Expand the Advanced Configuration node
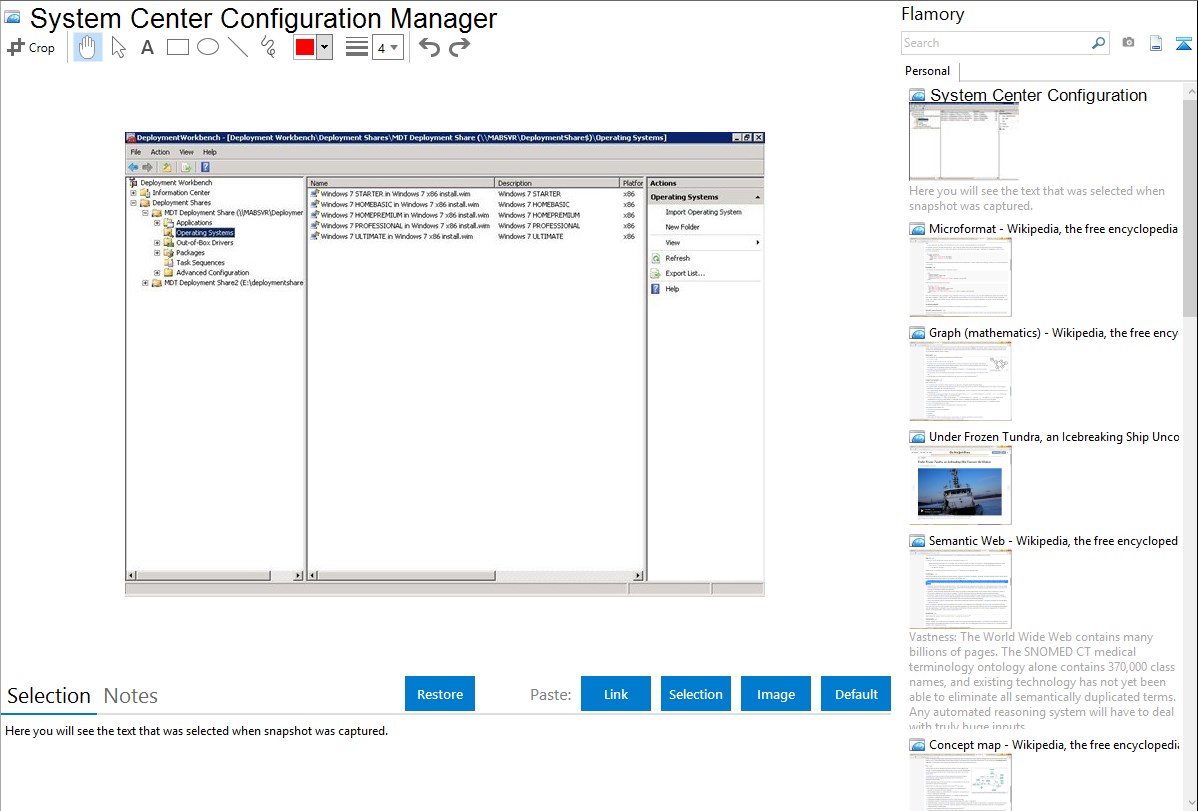1198x811 pixels. pos(157,272)
